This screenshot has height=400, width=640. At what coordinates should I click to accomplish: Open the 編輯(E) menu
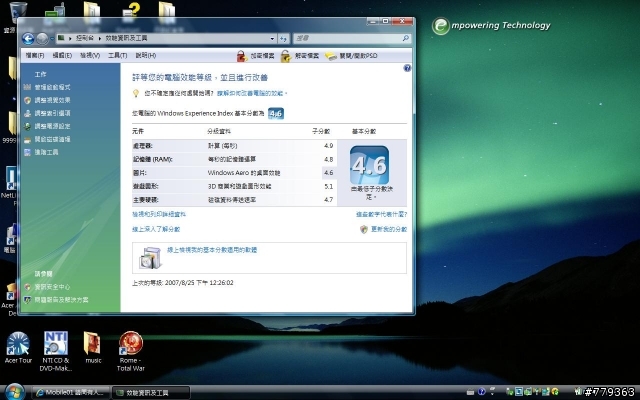[62, 56]
